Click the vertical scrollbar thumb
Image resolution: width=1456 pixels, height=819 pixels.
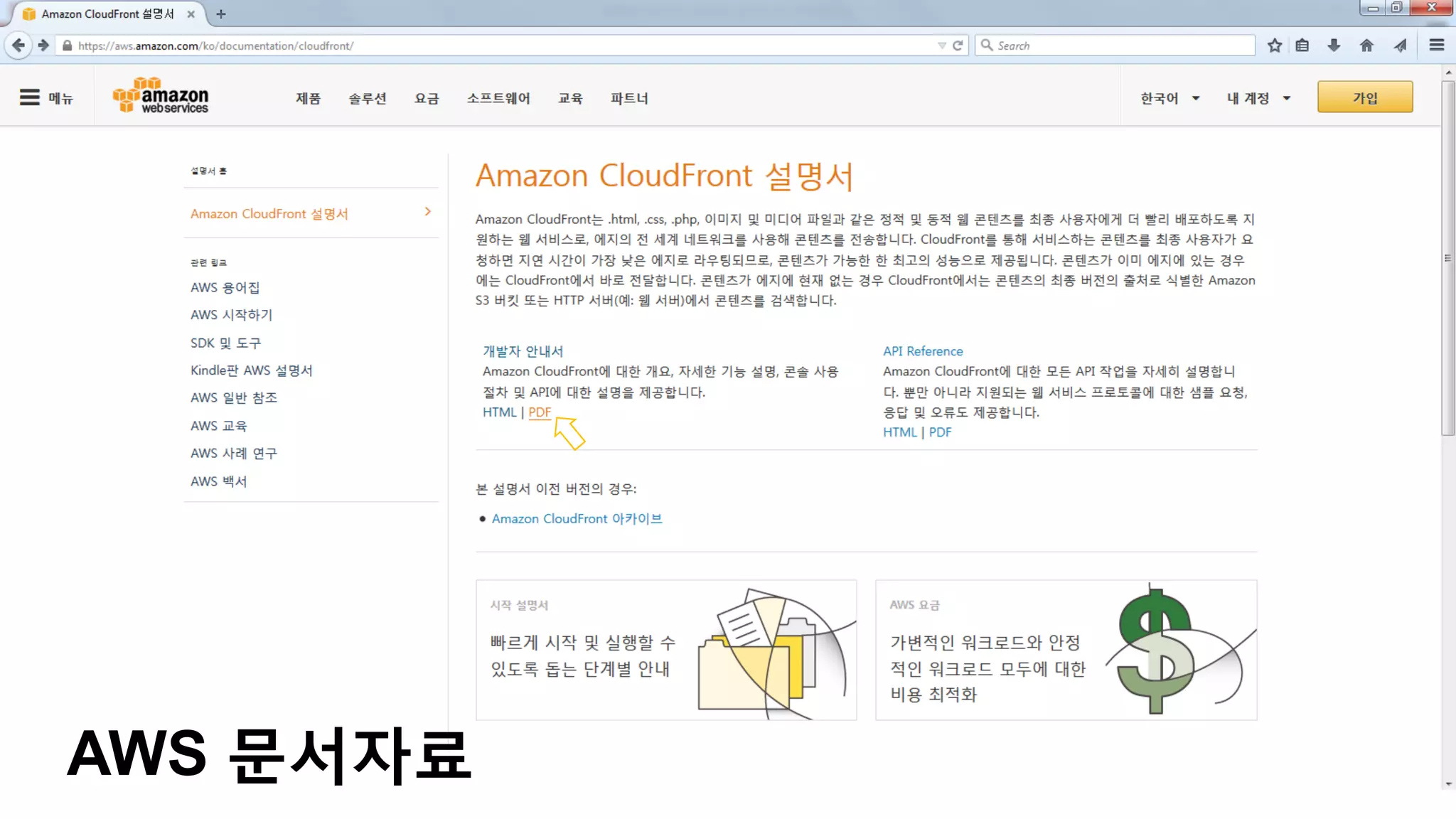1448,258
